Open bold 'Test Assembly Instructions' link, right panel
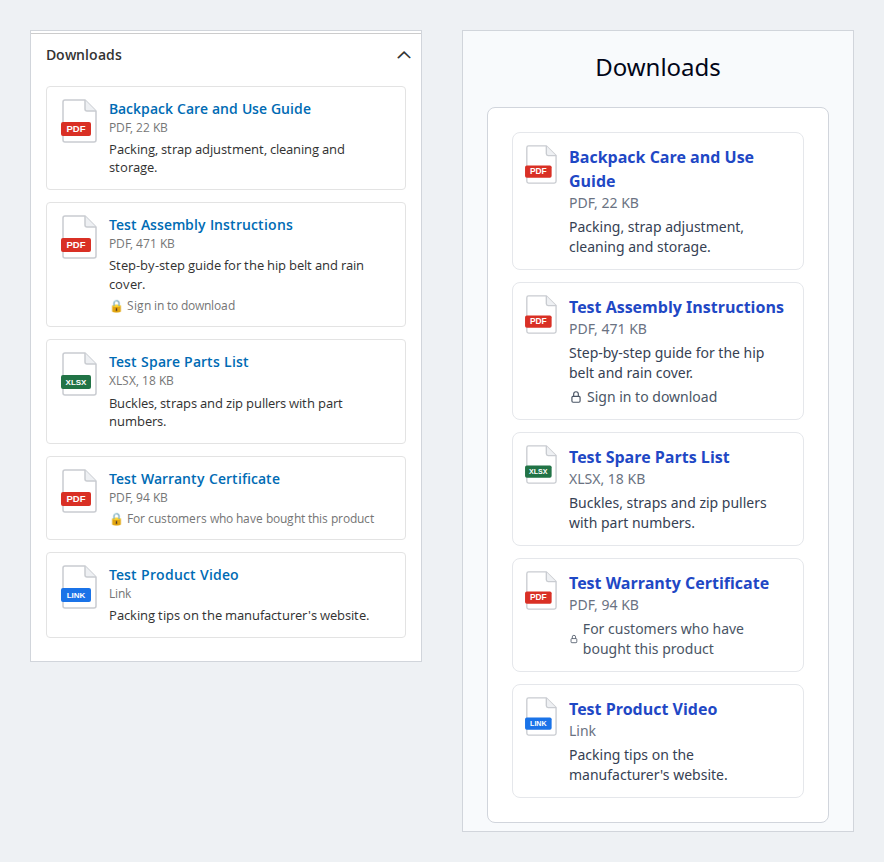The width and height of the screenshot is (884, 862). (676, 307)
